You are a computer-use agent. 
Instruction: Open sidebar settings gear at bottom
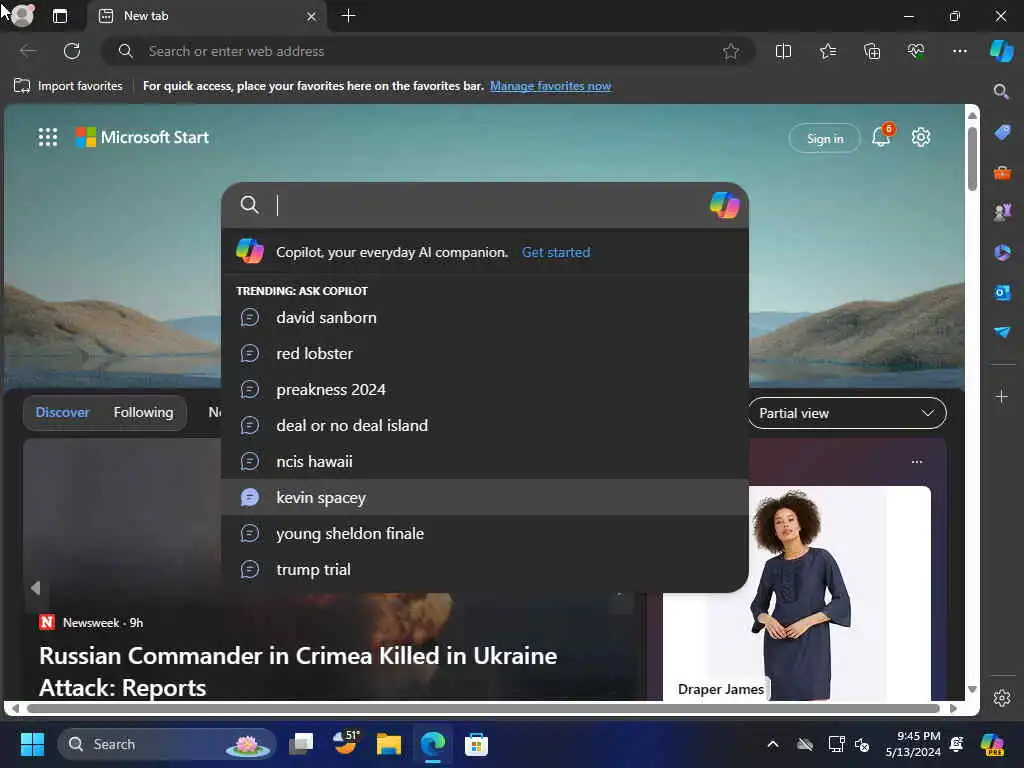point(1002,698)
